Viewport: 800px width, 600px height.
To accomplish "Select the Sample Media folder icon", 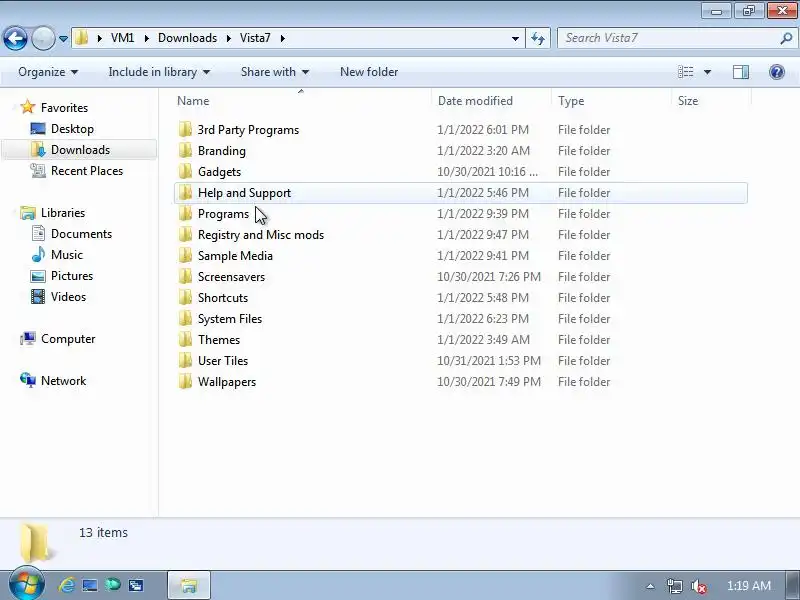I will pyautogui.click(x=185, y=256).
